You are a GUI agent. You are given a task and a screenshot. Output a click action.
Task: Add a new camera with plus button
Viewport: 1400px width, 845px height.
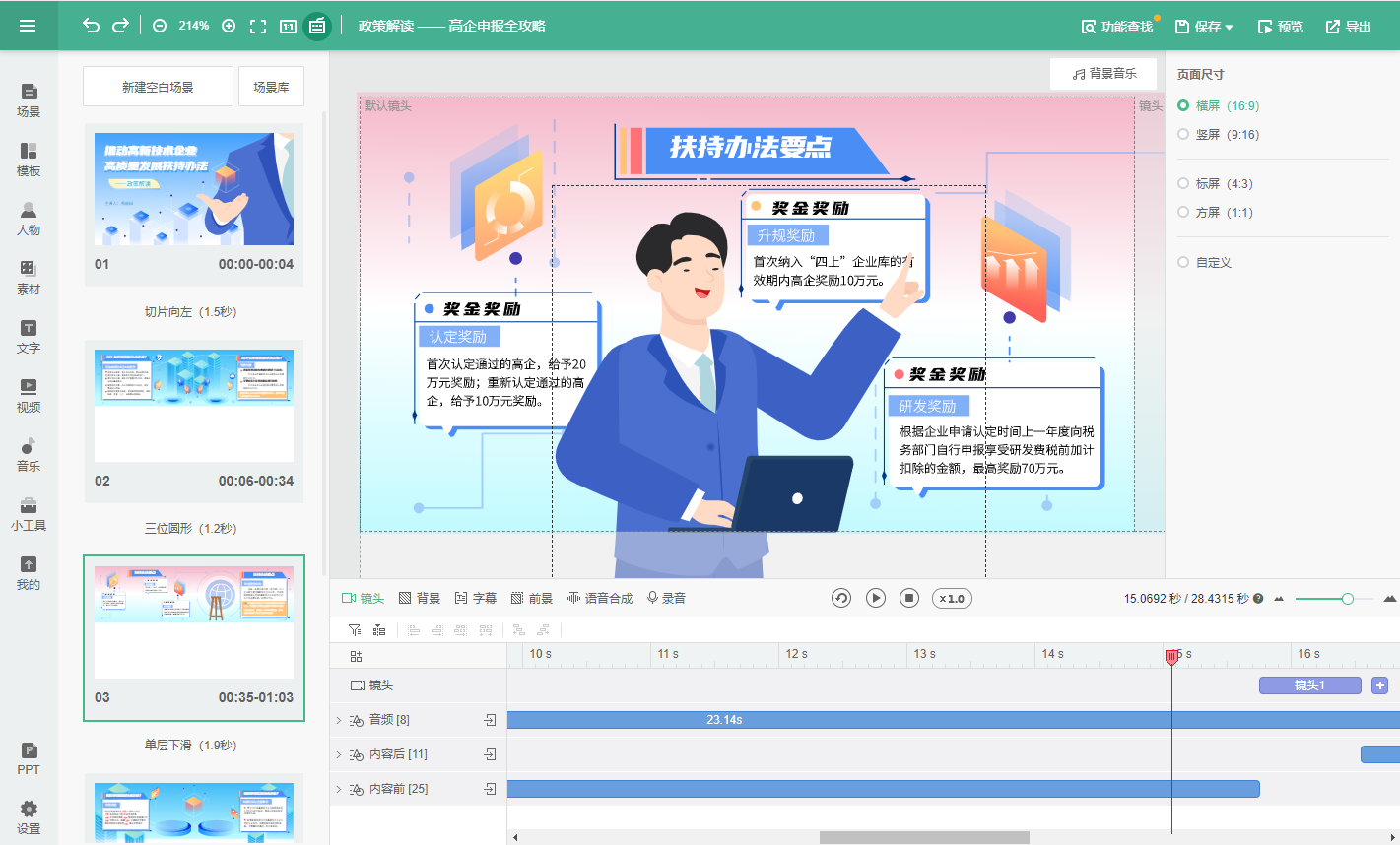(1379, 685)
